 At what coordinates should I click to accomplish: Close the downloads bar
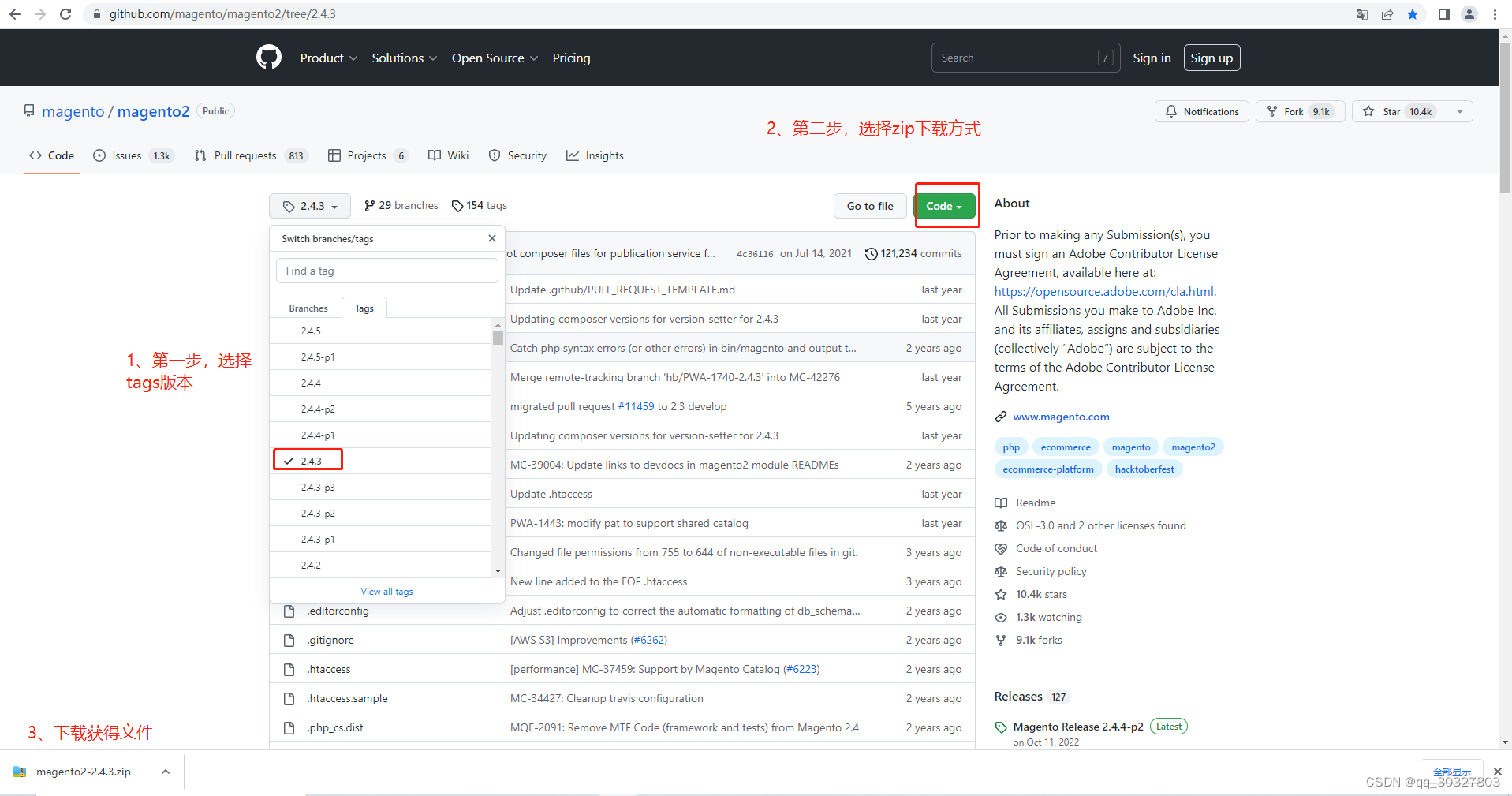coord(1497,772)
